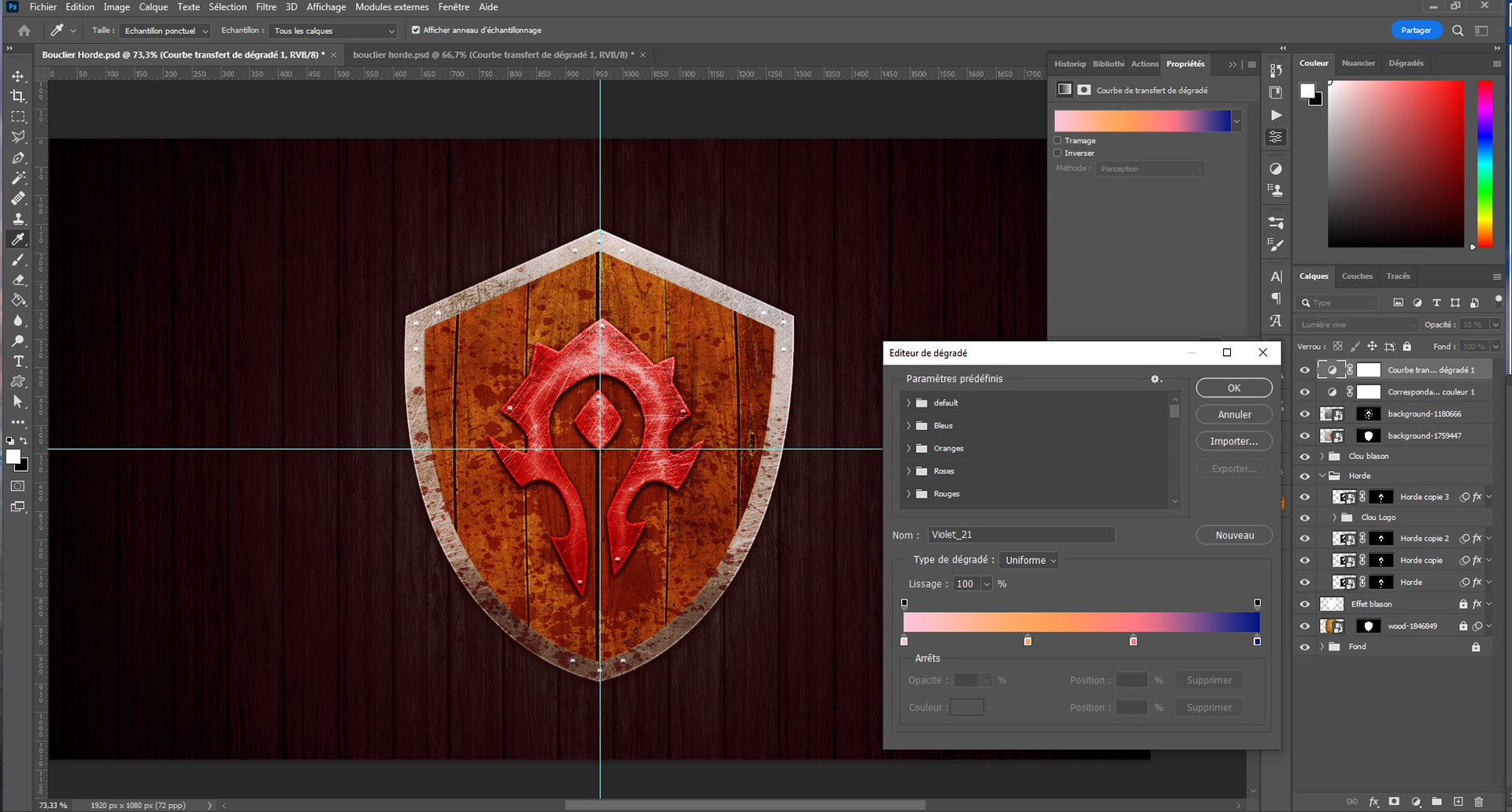Click the Importer... button

tap(1234, 442)
